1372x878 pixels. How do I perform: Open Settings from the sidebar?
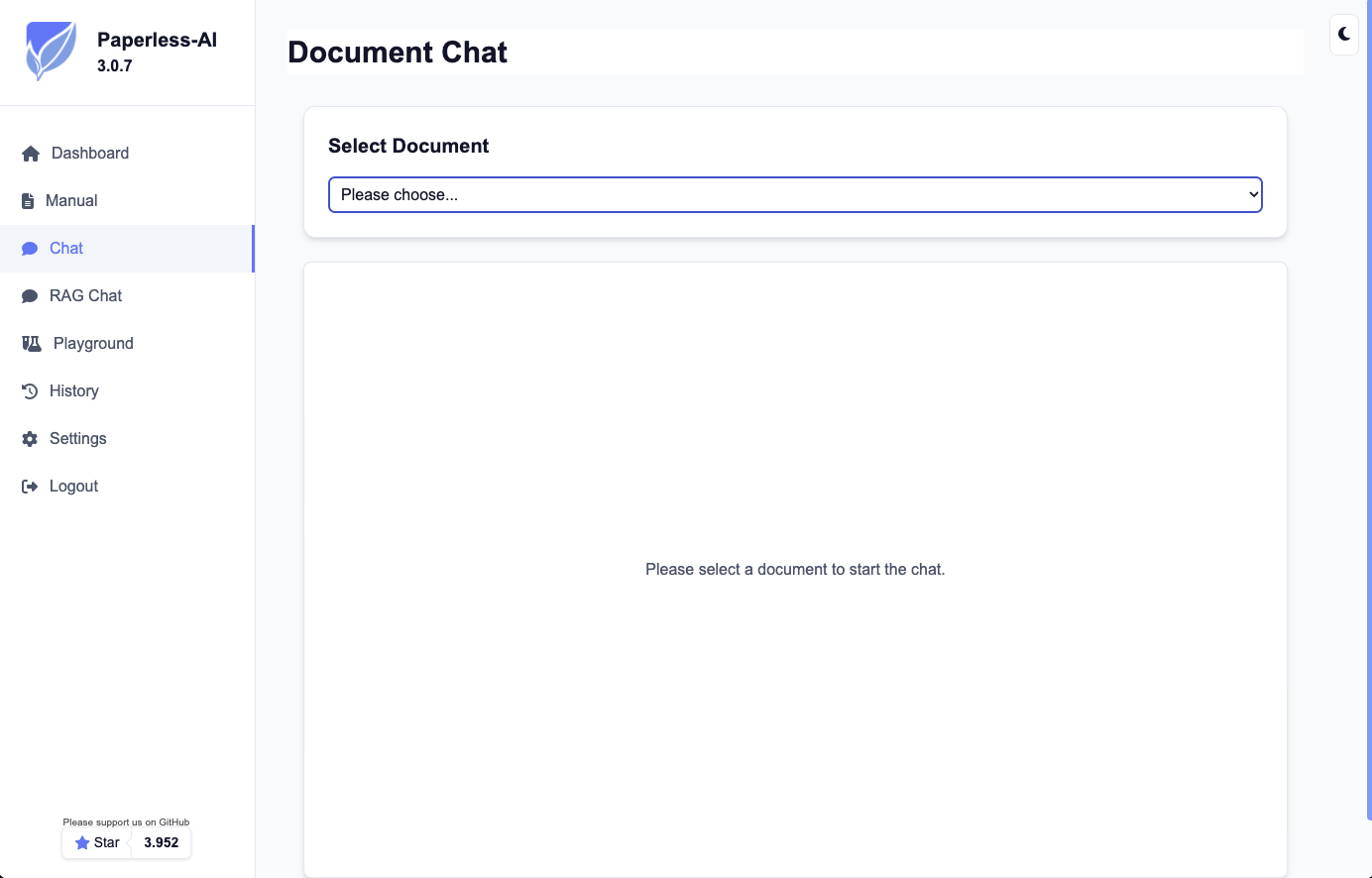(x=127, y=439)
